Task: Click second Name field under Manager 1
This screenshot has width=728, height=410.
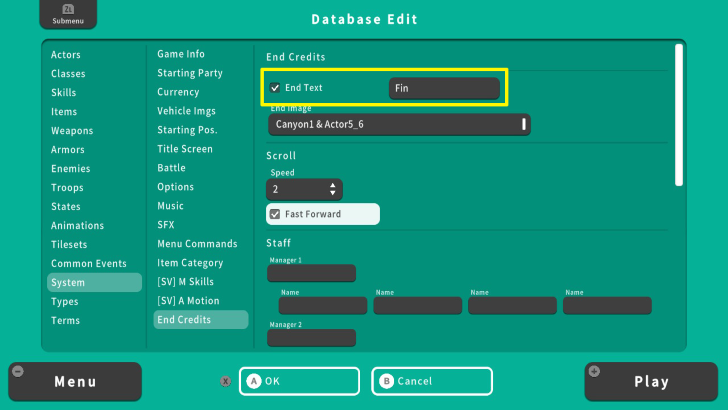Action: (418, 306)
